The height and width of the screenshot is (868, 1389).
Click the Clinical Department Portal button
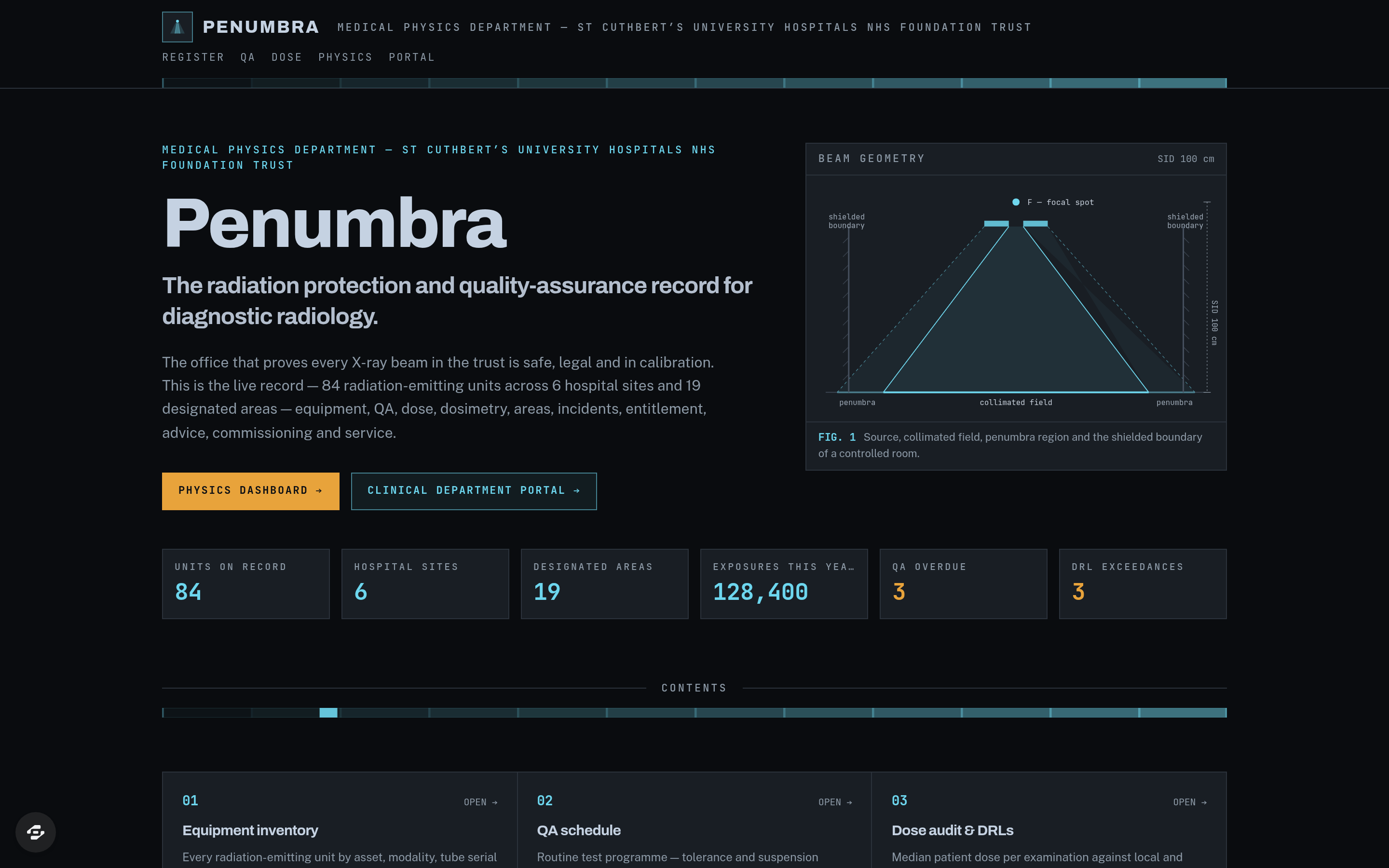coord(474,491)
